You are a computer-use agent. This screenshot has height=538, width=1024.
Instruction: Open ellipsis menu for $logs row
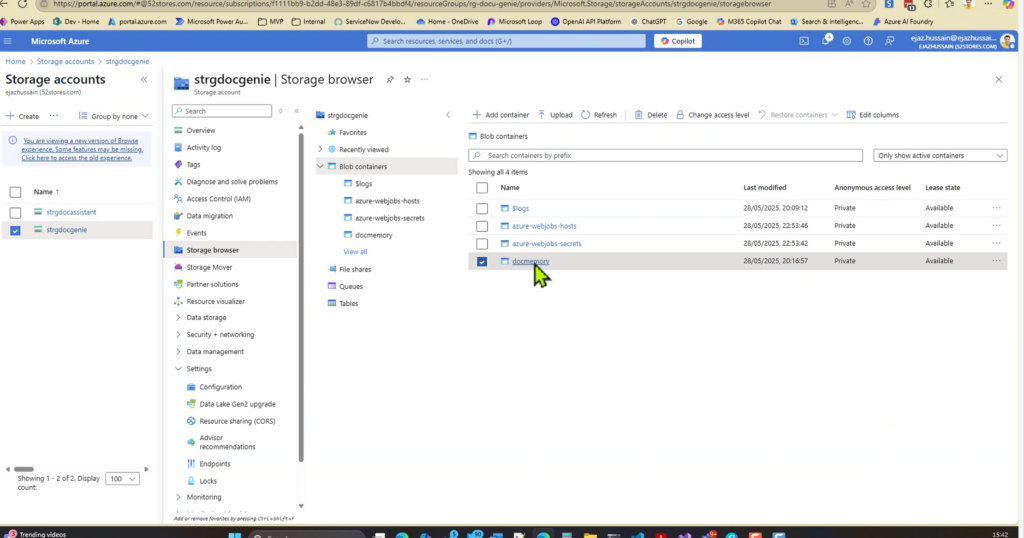[996, 208]
